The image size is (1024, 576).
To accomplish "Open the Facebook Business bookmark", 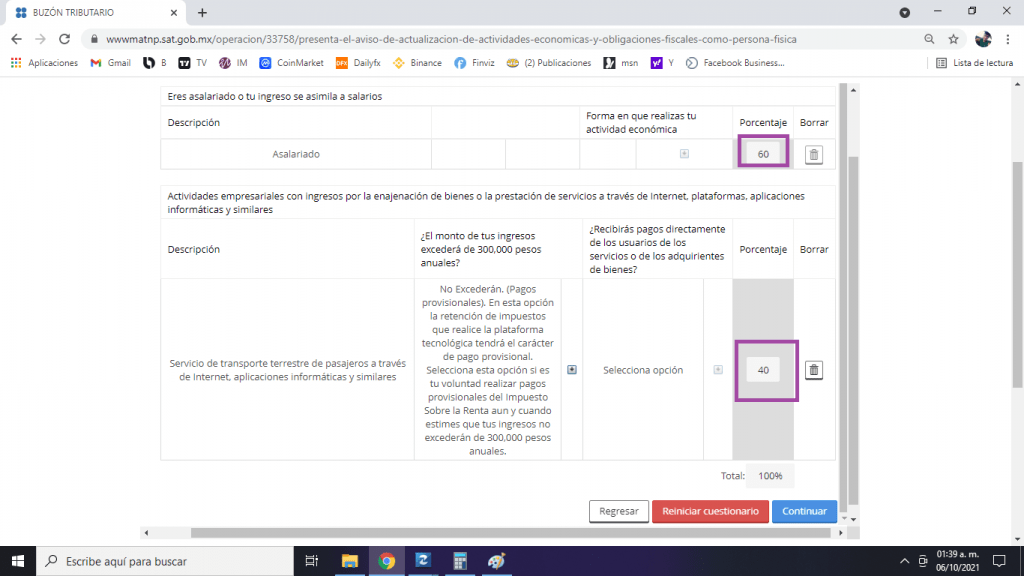I will (735, 63).
